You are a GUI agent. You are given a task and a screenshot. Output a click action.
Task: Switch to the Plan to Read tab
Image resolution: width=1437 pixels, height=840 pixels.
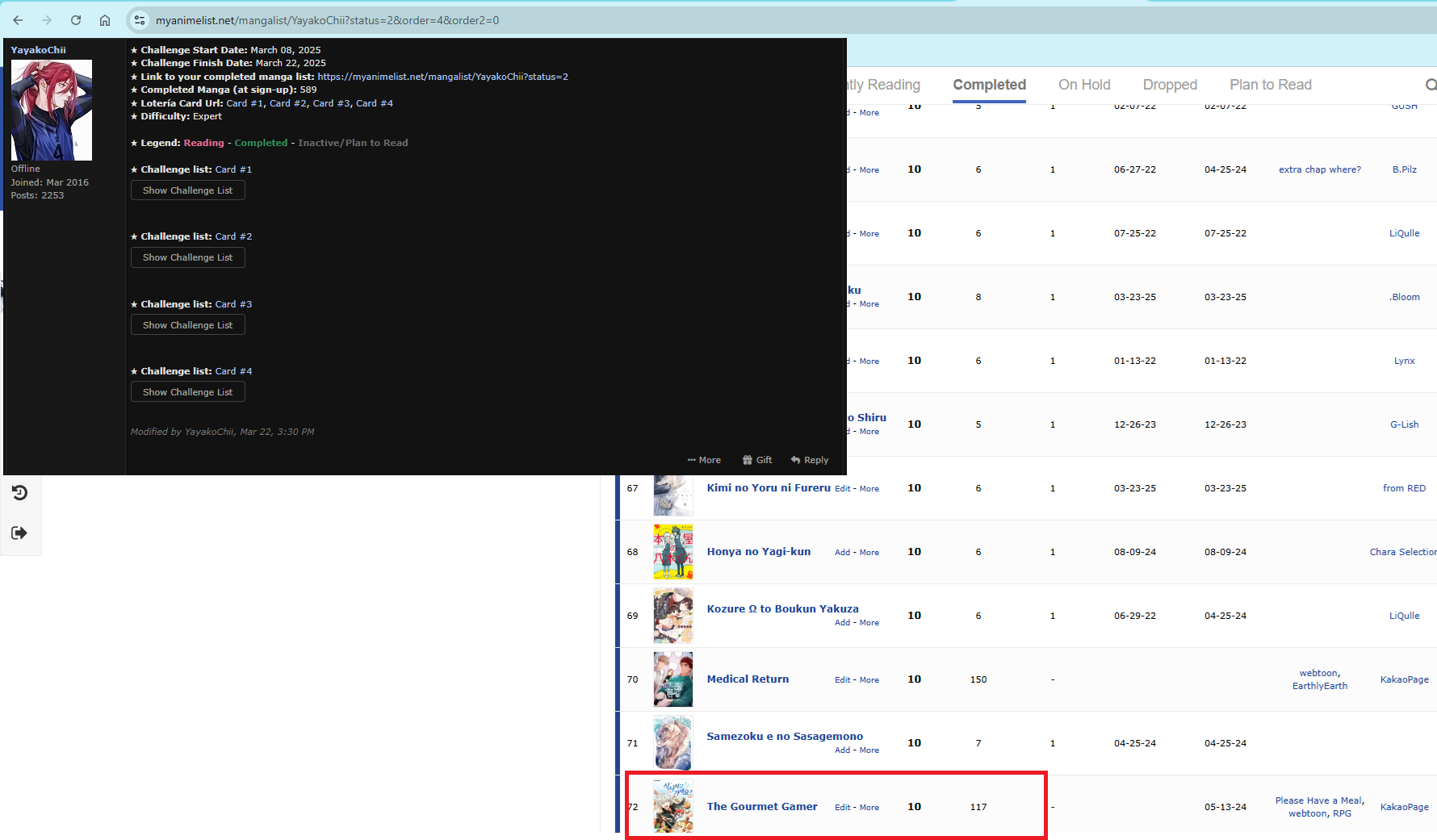pos(1271,85)
